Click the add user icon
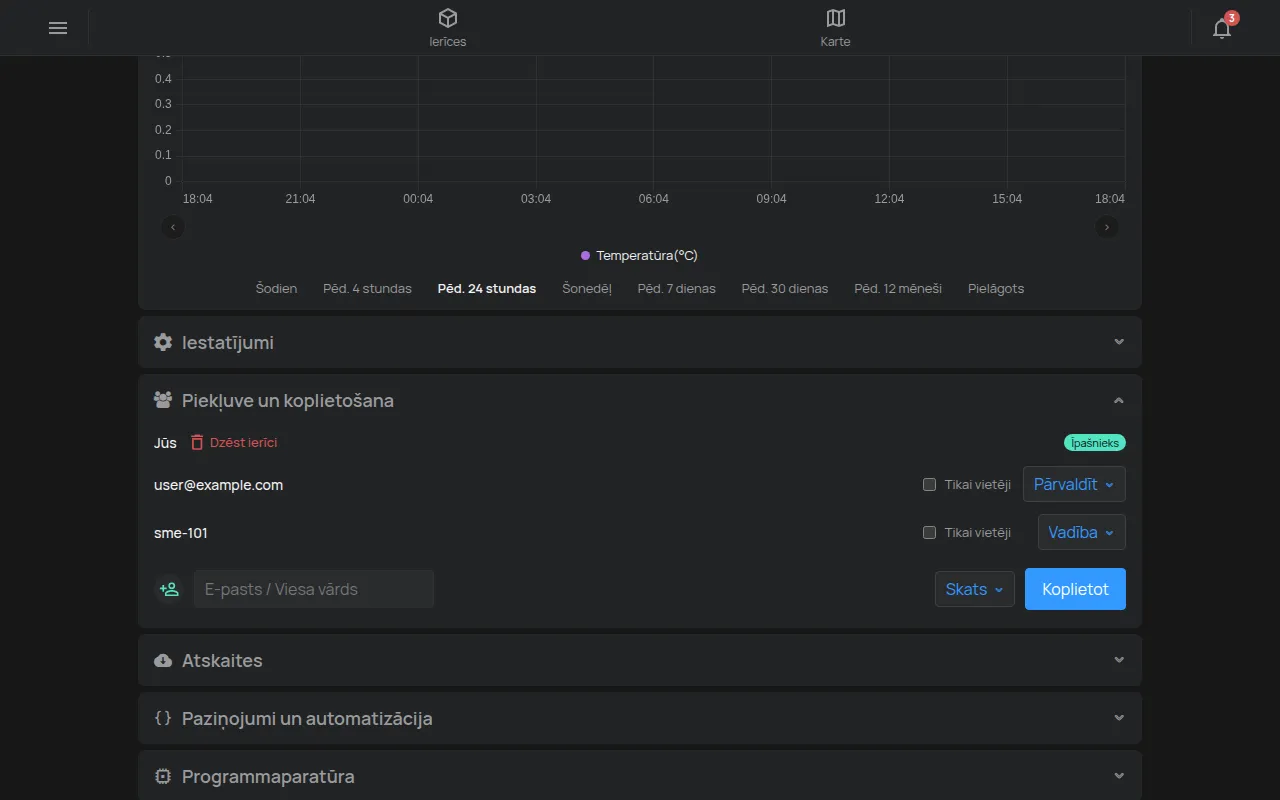The image size is (1280, 800). click(x=169, y=589)
